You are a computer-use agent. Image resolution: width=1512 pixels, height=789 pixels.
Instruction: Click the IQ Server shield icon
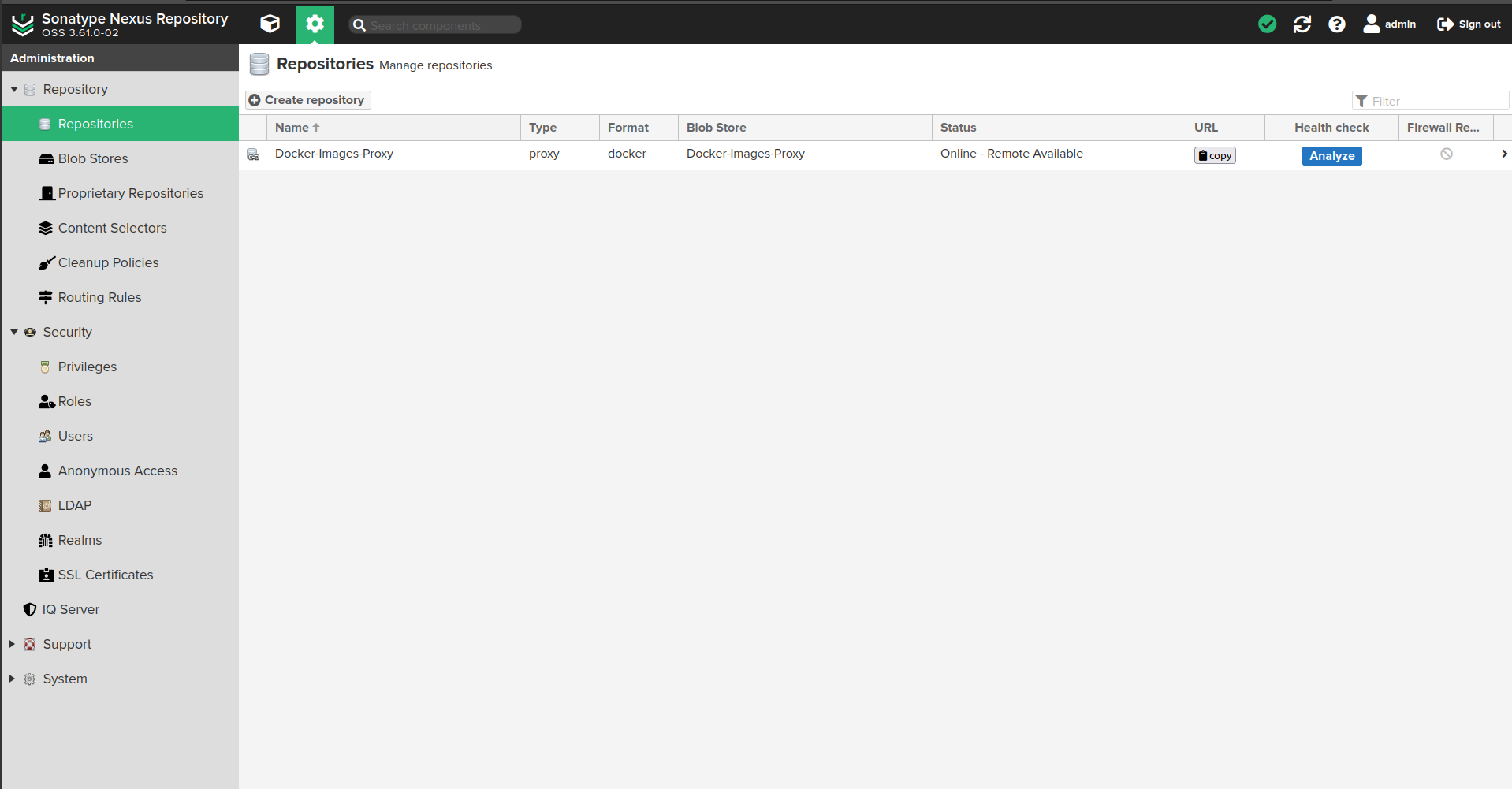tap(30, 609)
